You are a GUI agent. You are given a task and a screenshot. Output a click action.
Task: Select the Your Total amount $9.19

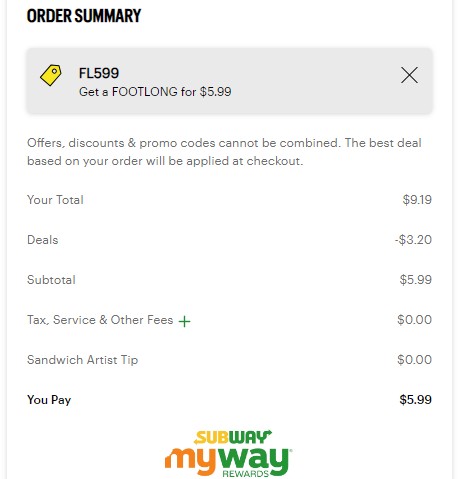417,200
